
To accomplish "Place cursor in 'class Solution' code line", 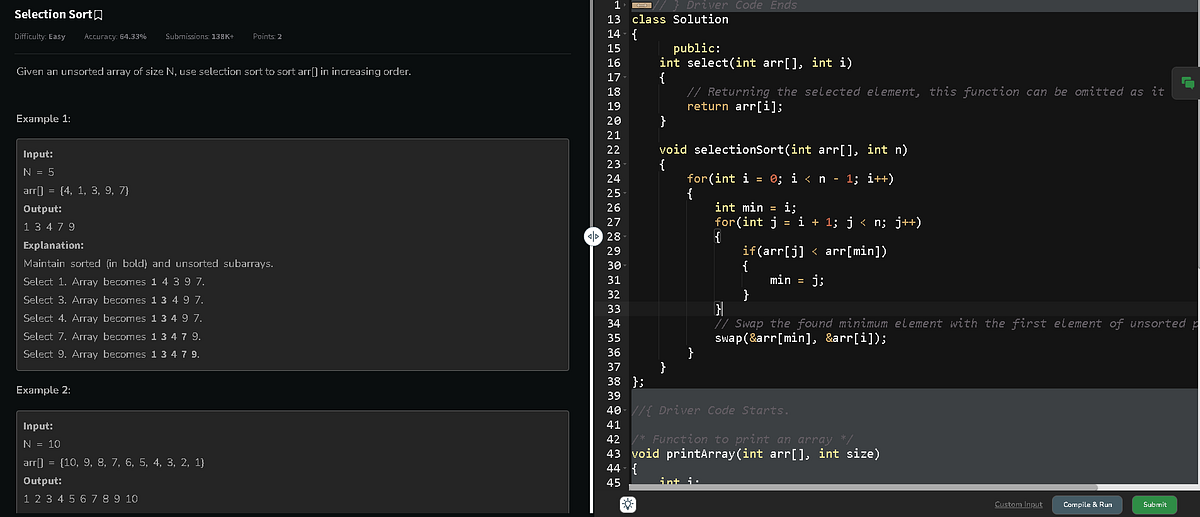I will point(681,19).
